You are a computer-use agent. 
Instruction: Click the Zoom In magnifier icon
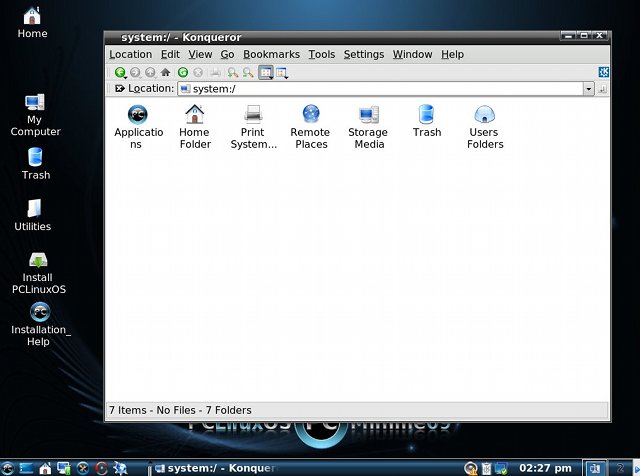pos(233,73)
